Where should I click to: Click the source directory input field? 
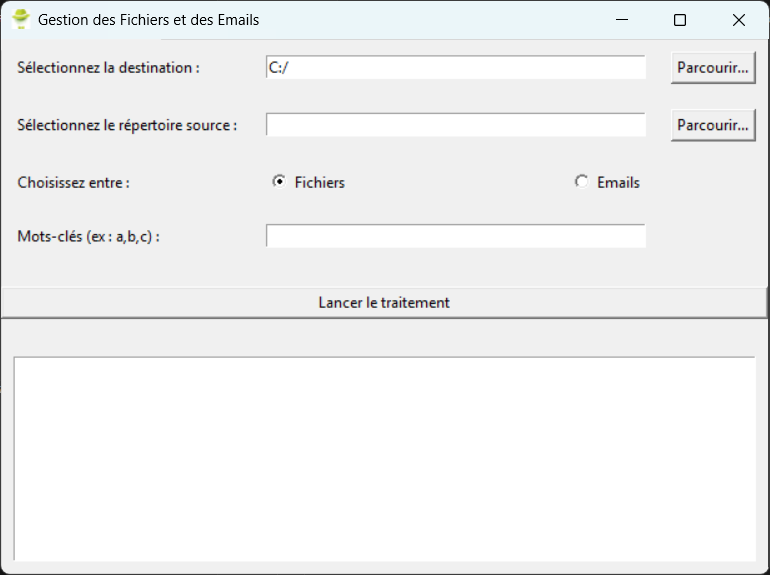(456, 125)
